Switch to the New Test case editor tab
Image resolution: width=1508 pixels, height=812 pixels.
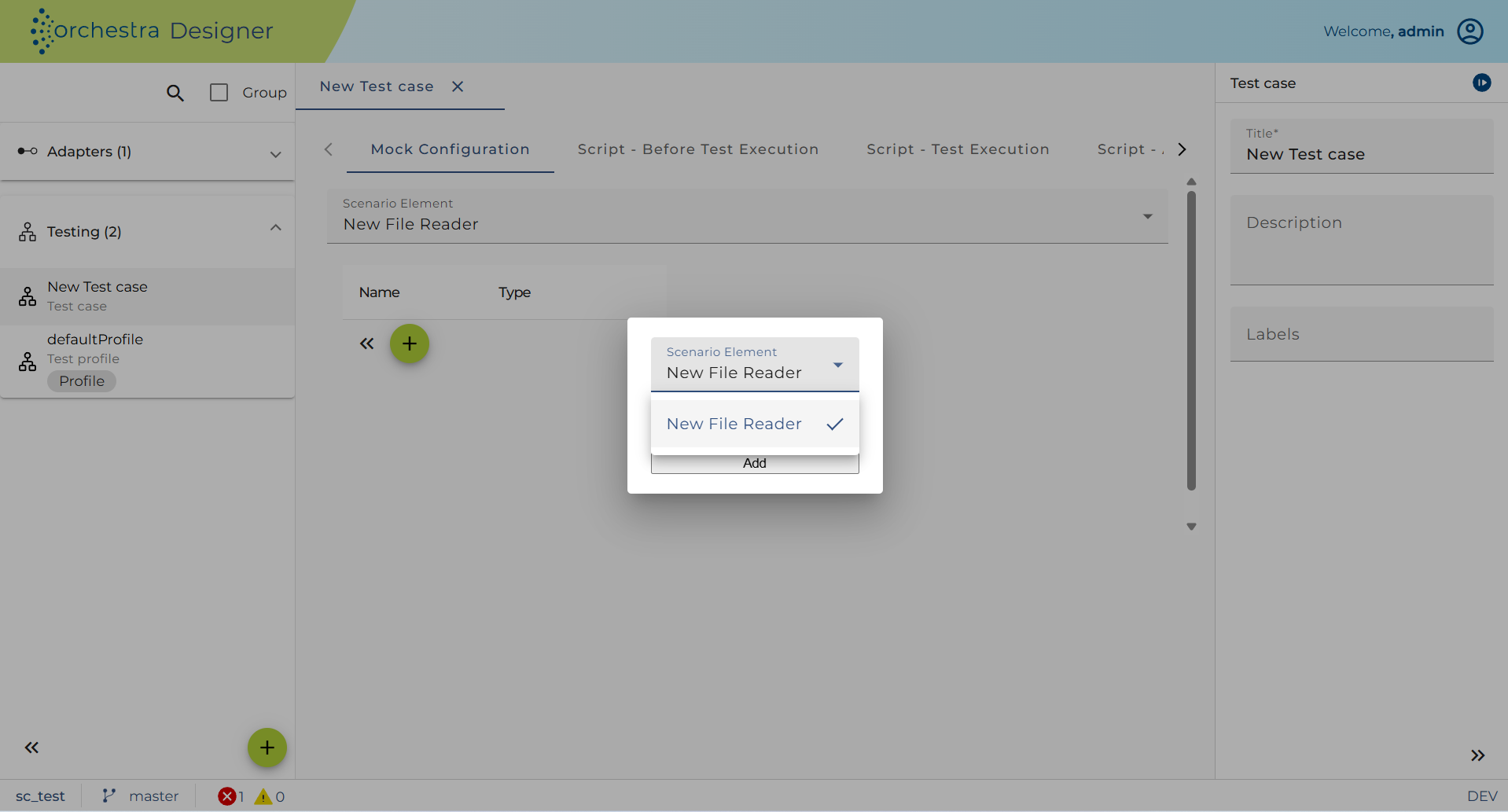(x=377, y=86)
